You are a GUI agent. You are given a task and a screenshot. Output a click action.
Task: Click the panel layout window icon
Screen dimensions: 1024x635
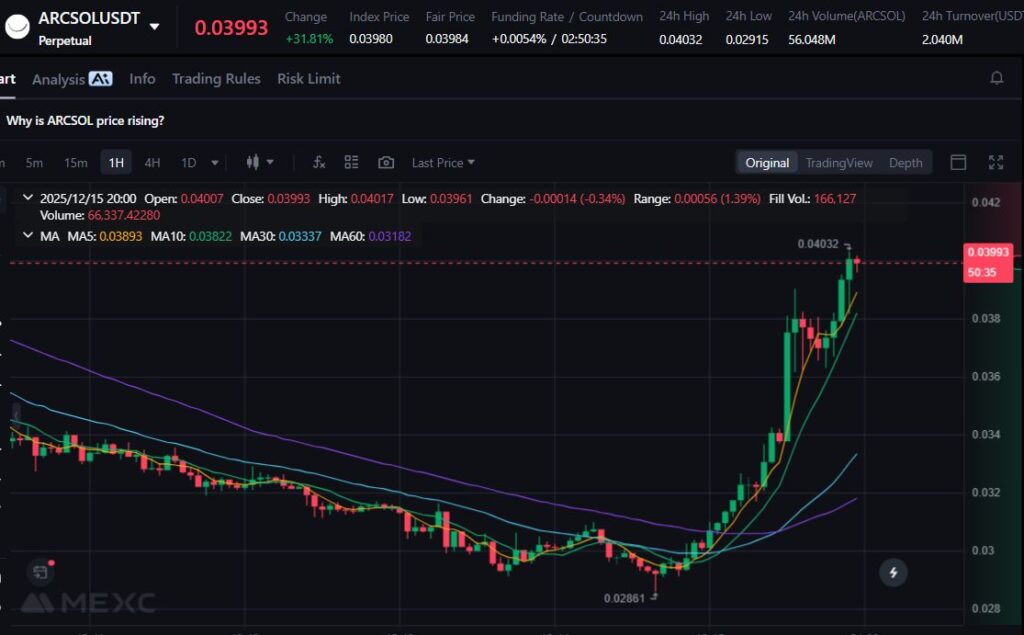958,162
